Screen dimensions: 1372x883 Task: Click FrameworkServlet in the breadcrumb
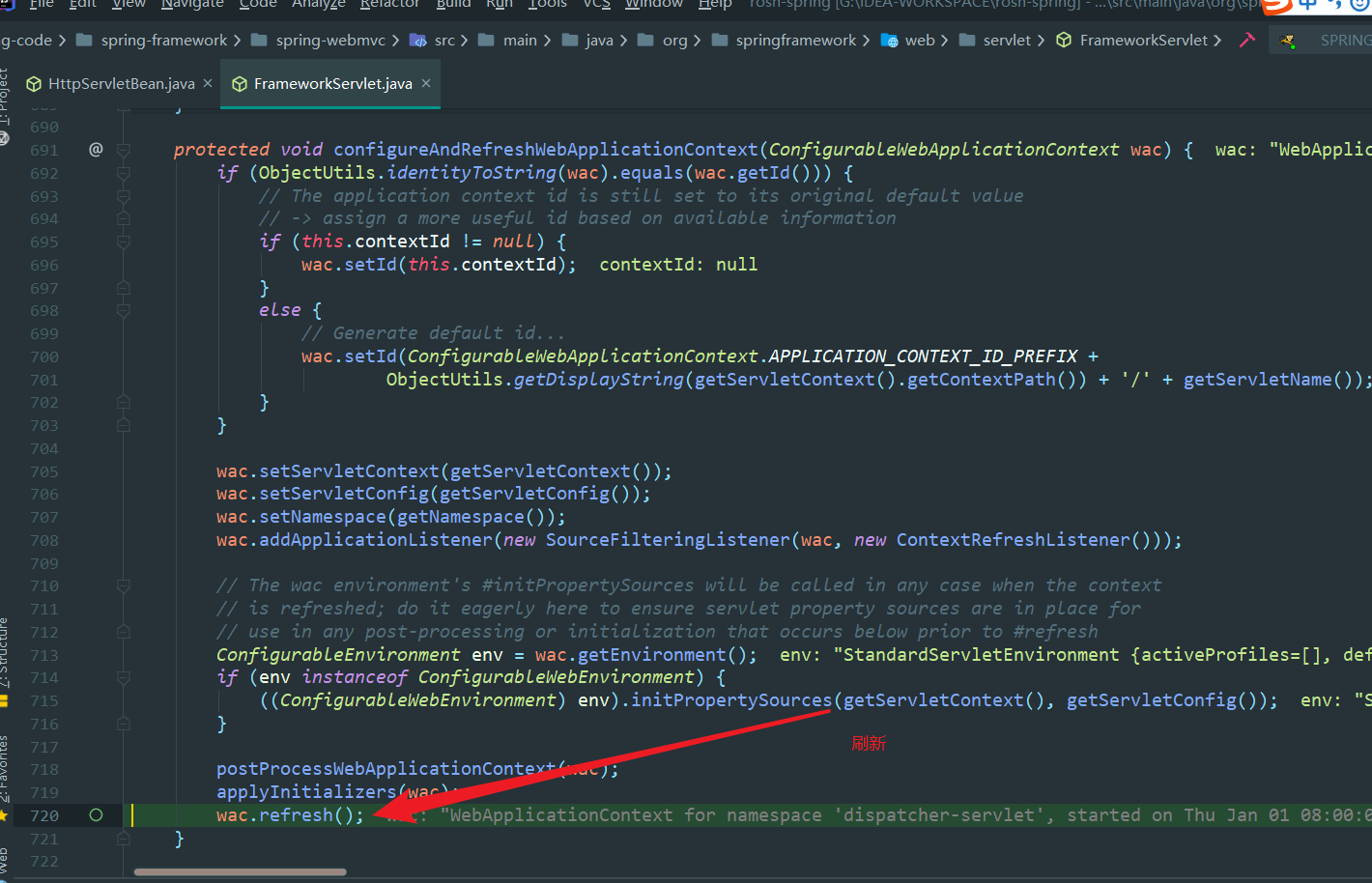(x=1144, y=40)
